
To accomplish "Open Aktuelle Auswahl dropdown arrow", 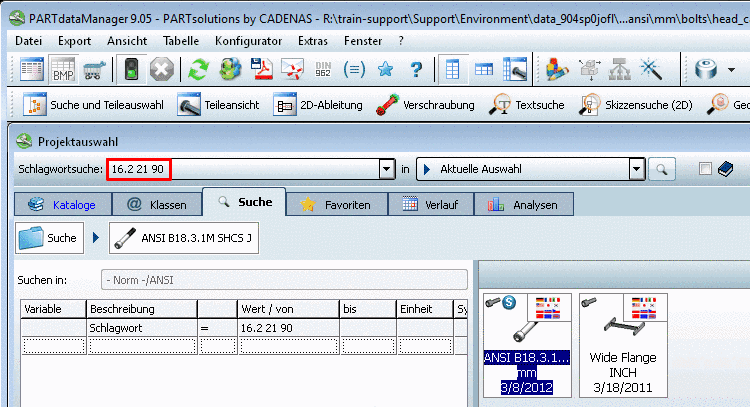I will (x=636, y=169).
